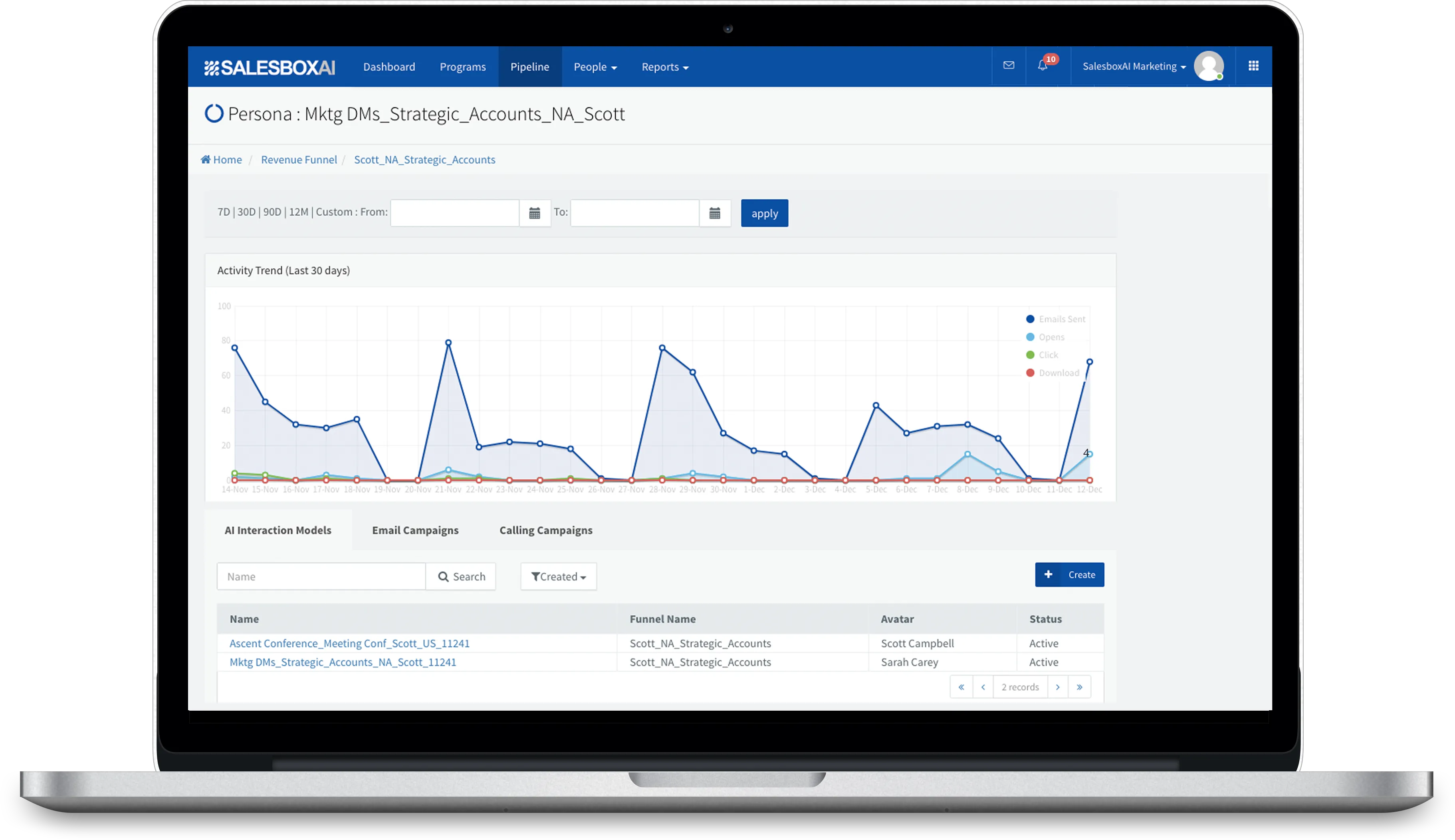Image resolution: width=1455 pixels, height=840 pixels.
Task: Switch to the Calling Campaigns tab
Action: (545, 530)
